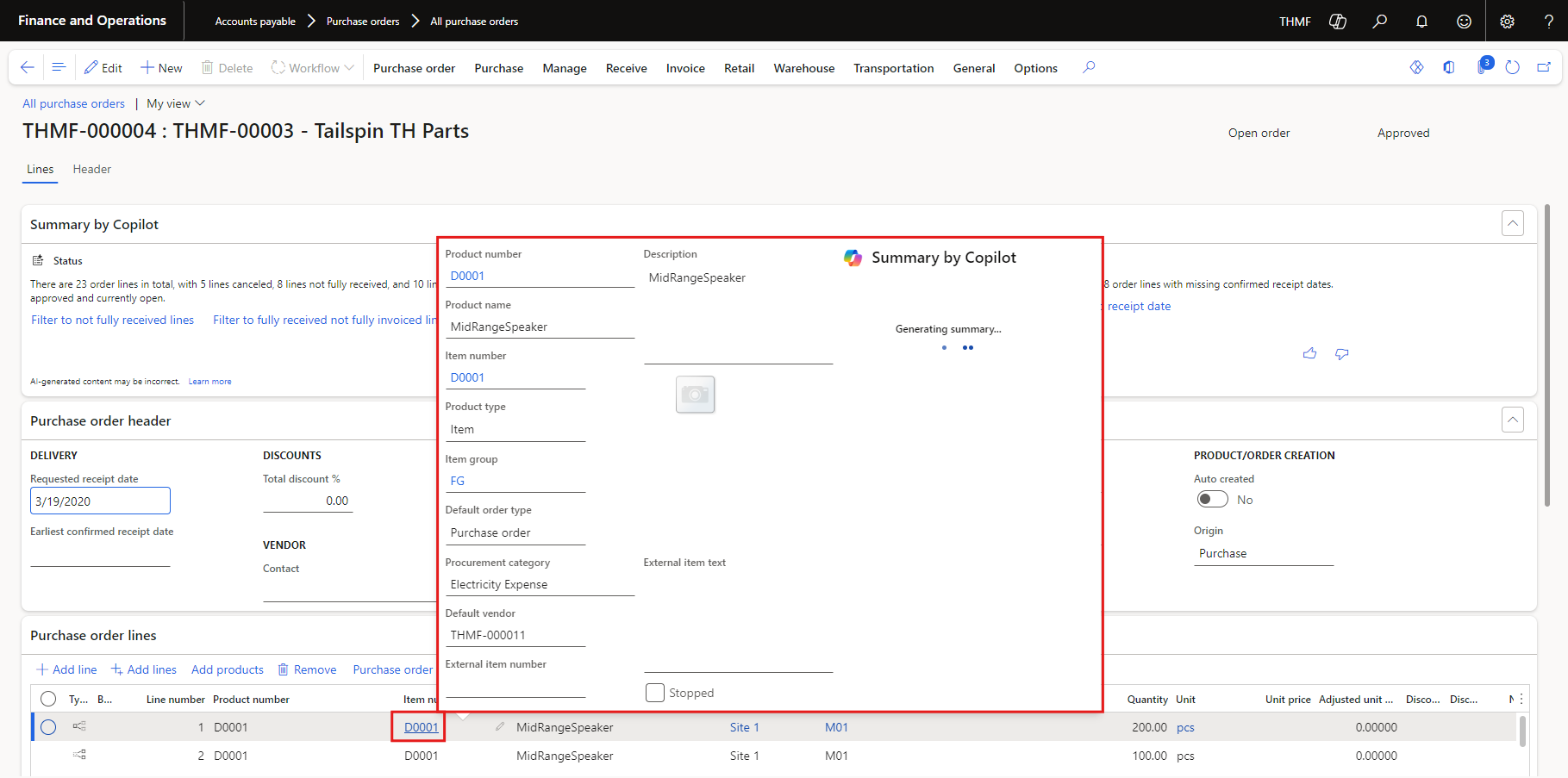Open the Receive ribbon tab
1568x778 pixels.
click(626, 68)
